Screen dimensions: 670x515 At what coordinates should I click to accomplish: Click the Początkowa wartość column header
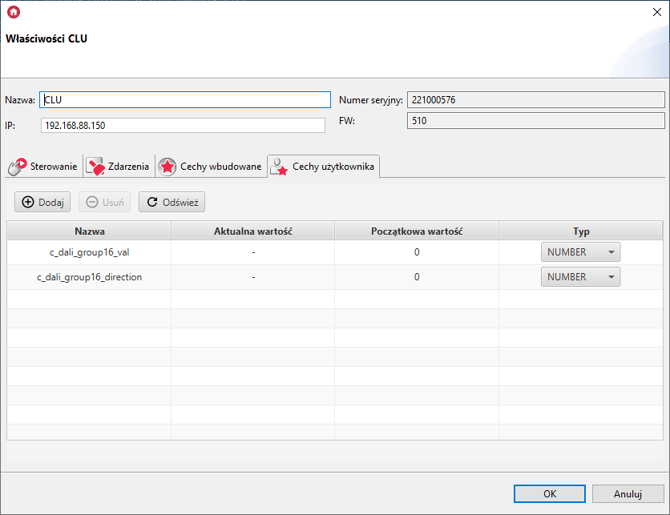(x=416, y=231)
